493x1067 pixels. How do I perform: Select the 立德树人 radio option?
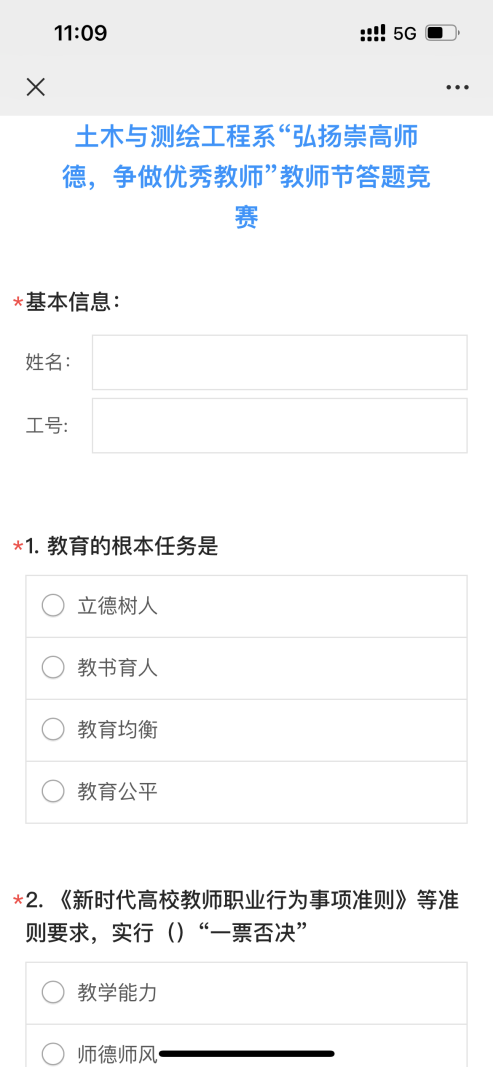point(246,606)
